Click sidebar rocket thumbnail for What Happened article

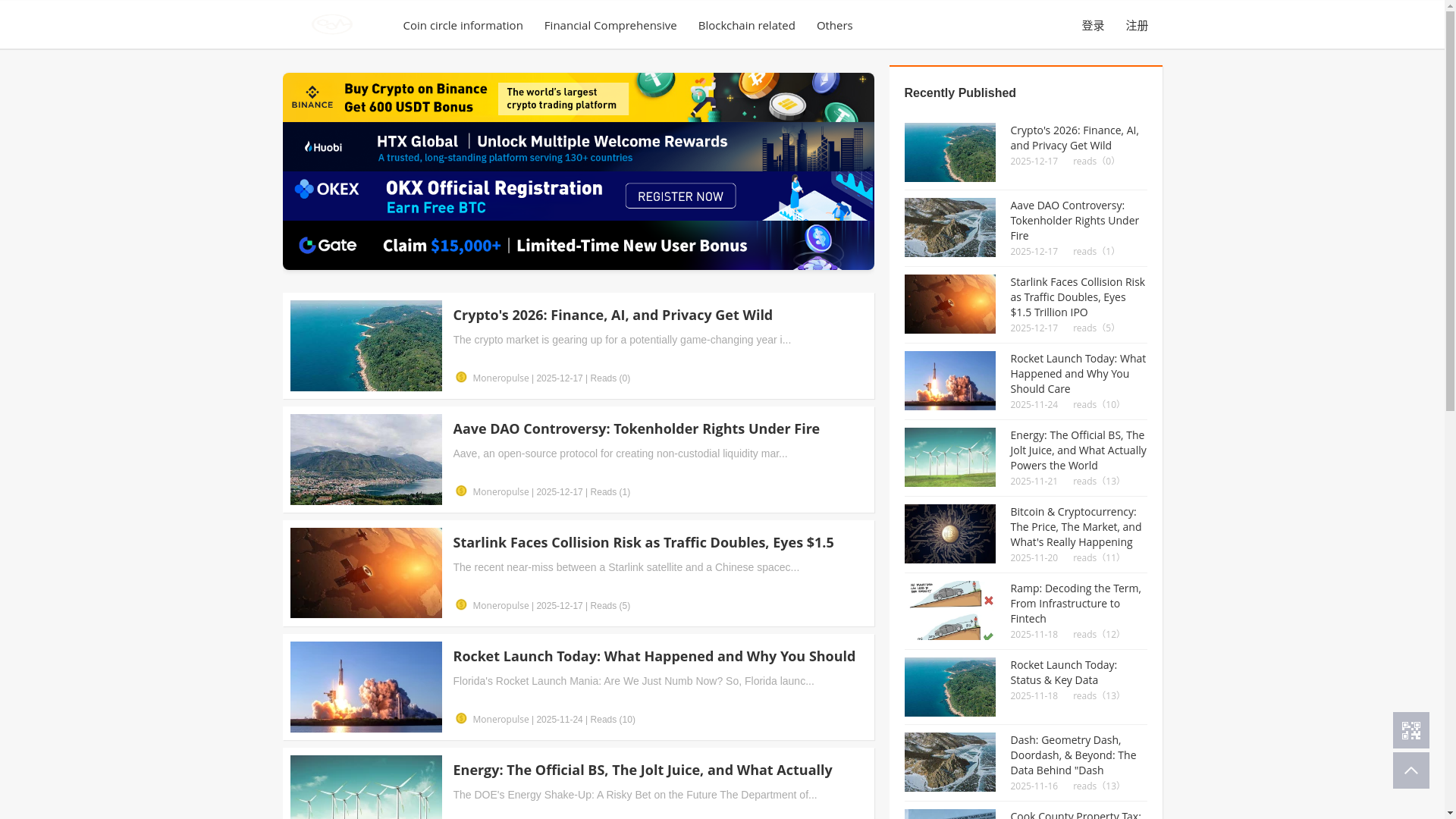[x=949, y=381]
